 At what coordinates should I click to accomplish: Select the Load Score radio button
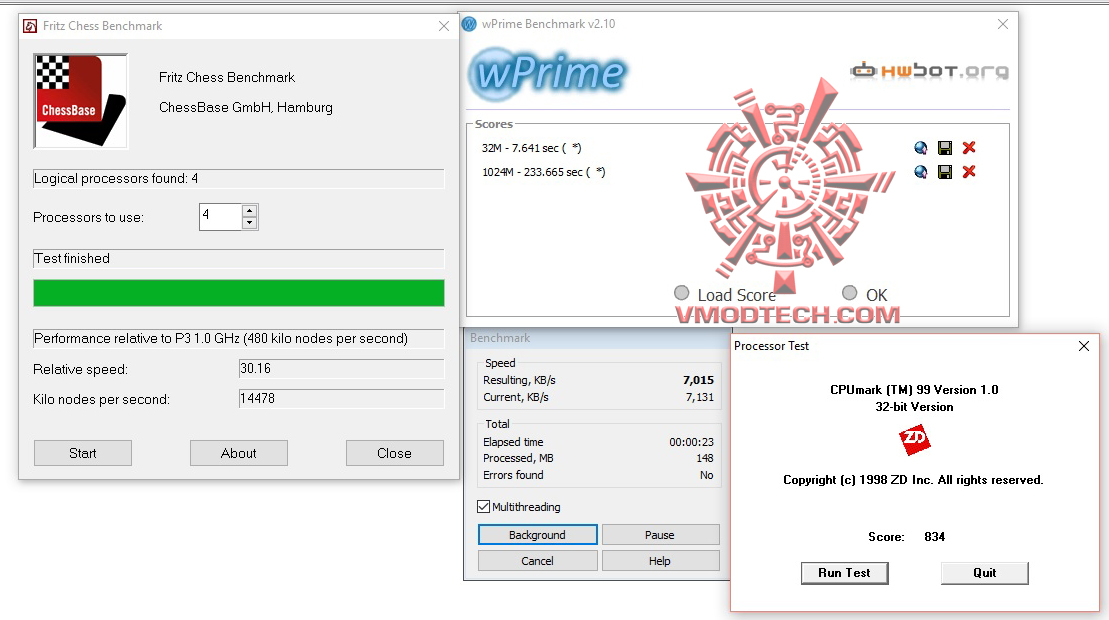[x=682, y=294]
